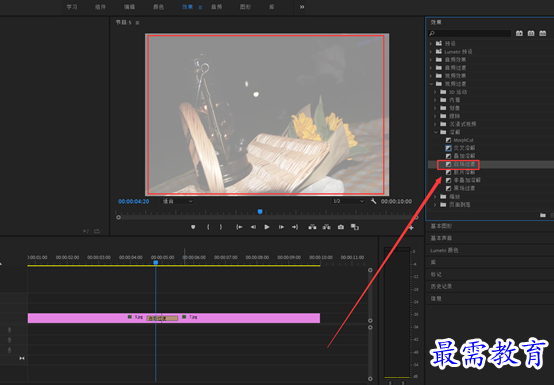Collapse the 视频过渡 folder
The height and width of the screenshot is (385, 554).
pos(431,84)
